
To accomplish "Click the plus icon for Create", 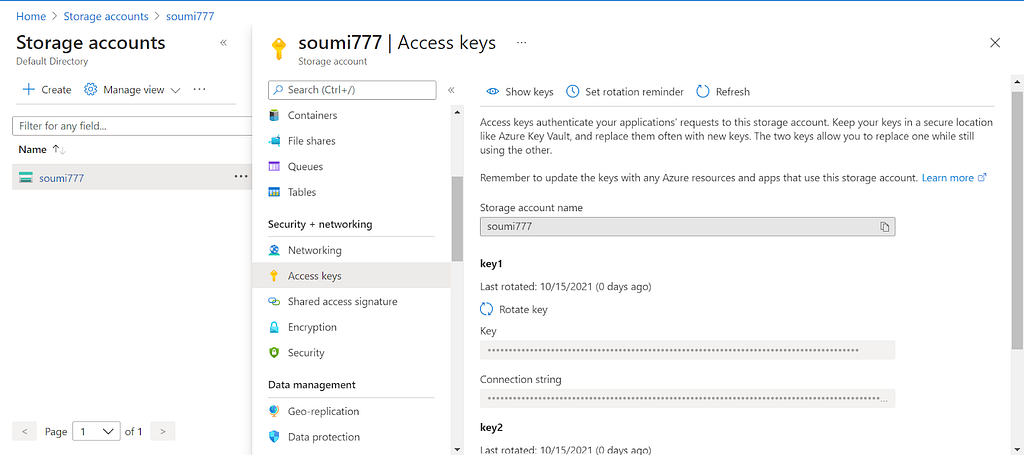I will [x=28, y=89].
